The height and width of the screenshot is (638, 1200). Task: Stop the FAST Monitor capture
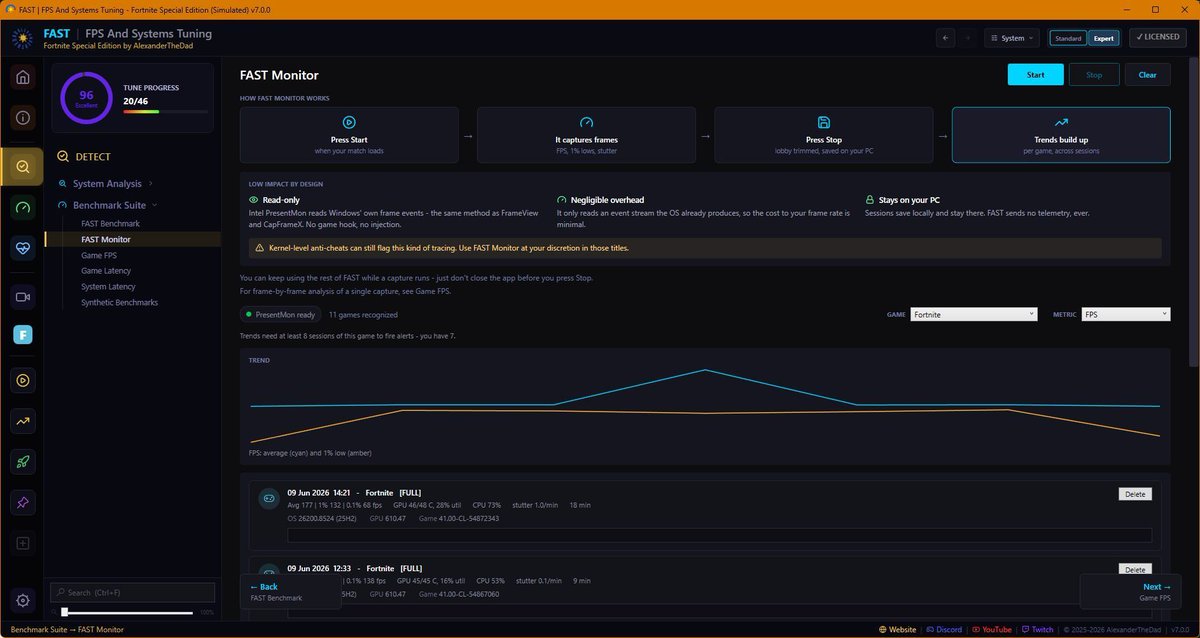coord(1094,75)
